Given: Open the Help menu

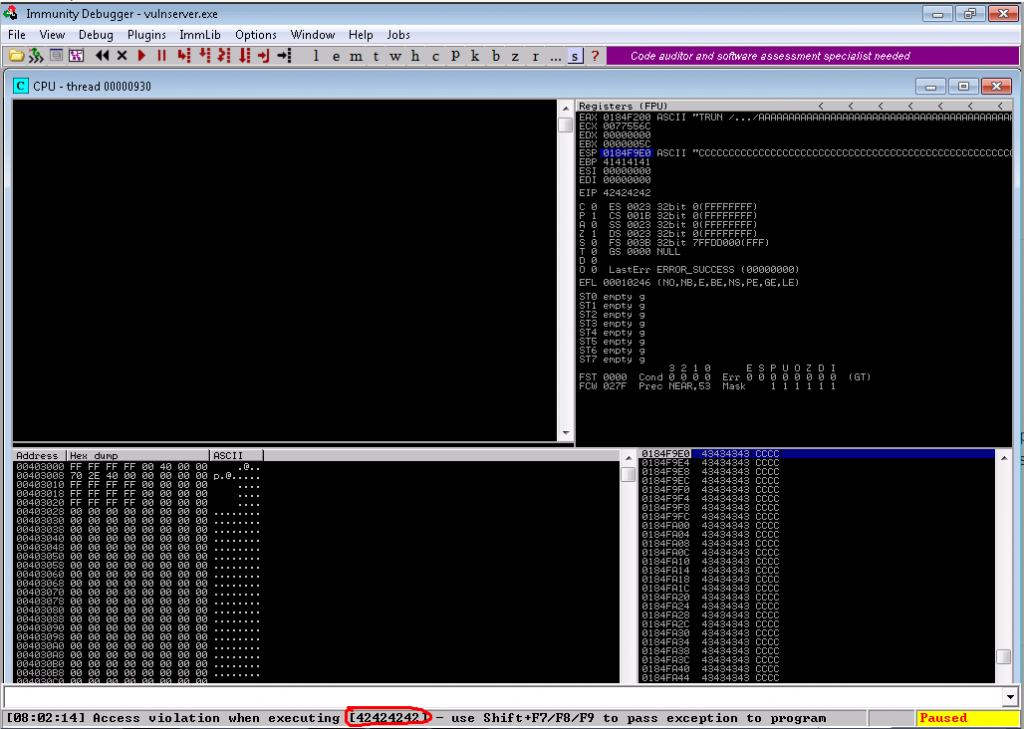Looking at the screenshot, I should pyautogui.click(x=360, y=35).
